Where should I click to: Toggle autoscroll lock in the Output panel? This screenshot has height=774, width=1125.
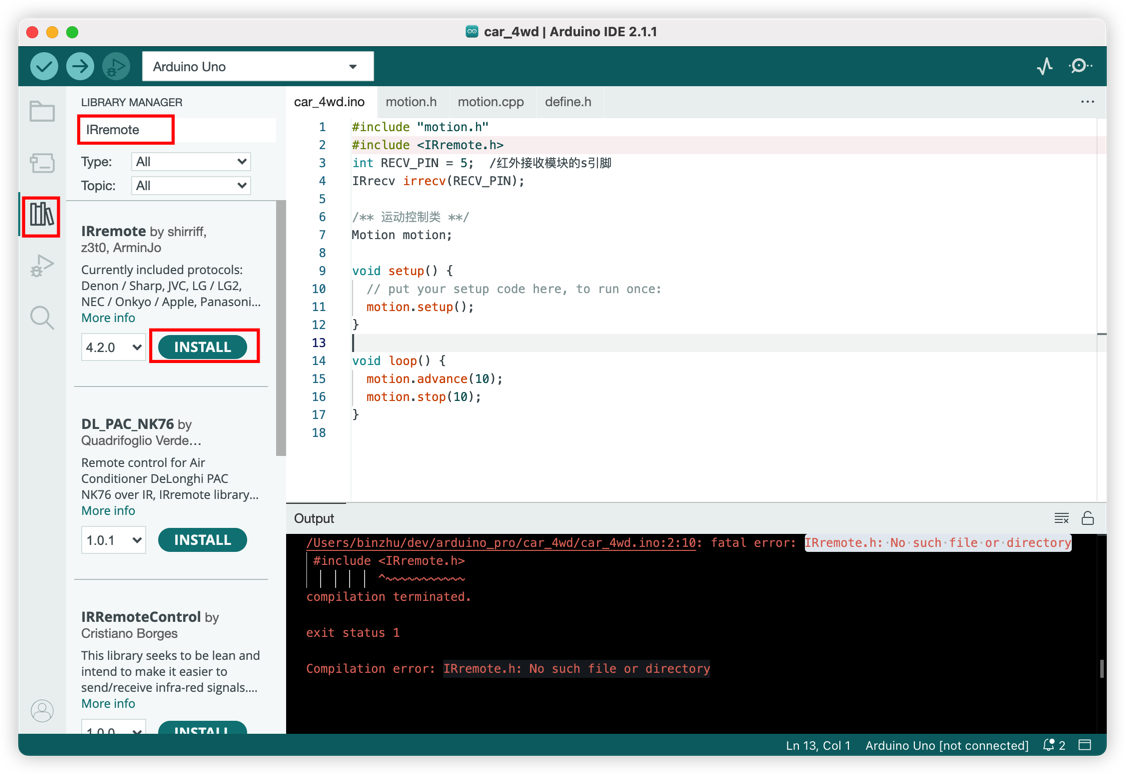[x=1087, y=518]
